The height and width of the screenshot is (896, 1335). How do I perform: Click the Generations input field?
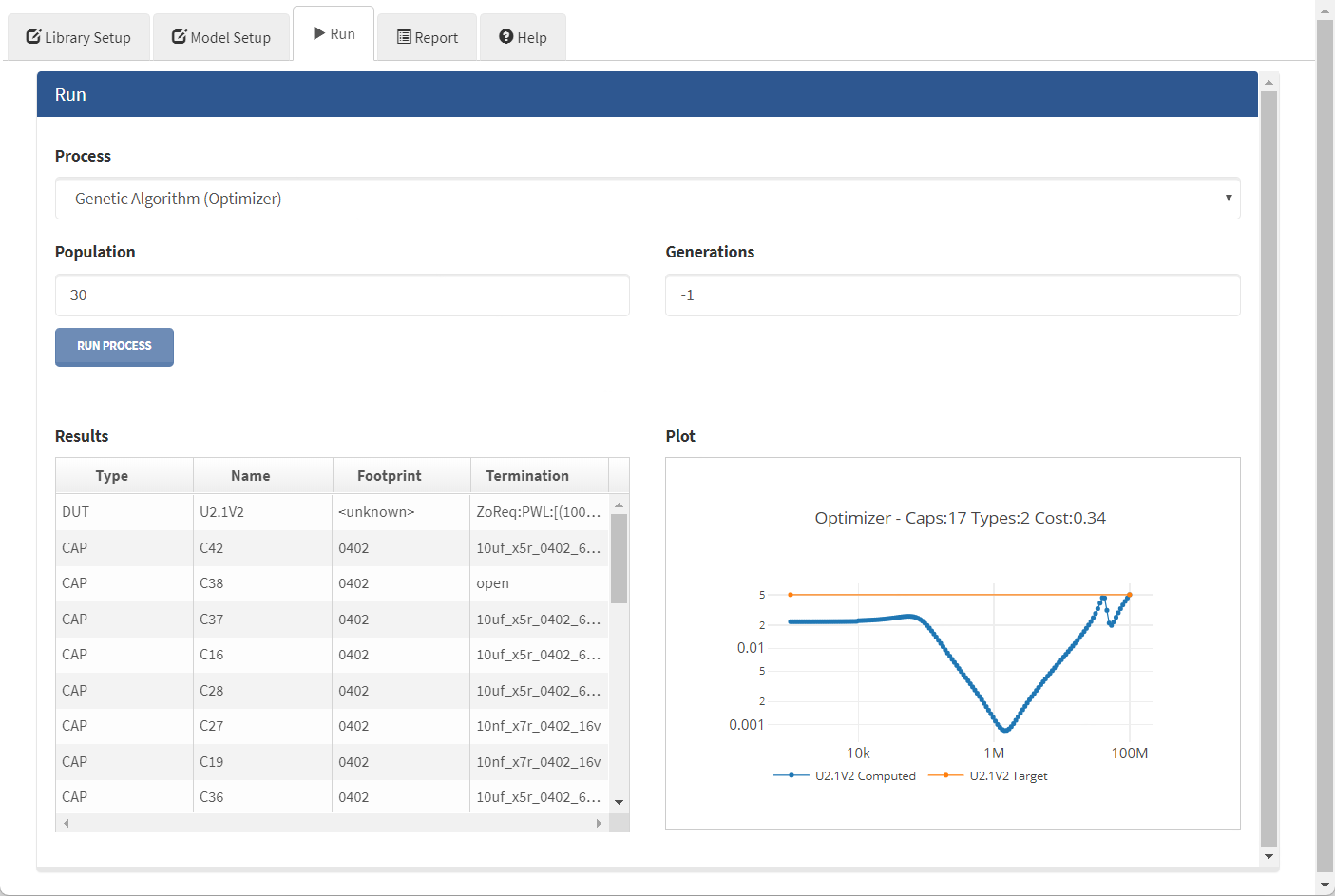point(952,295)
